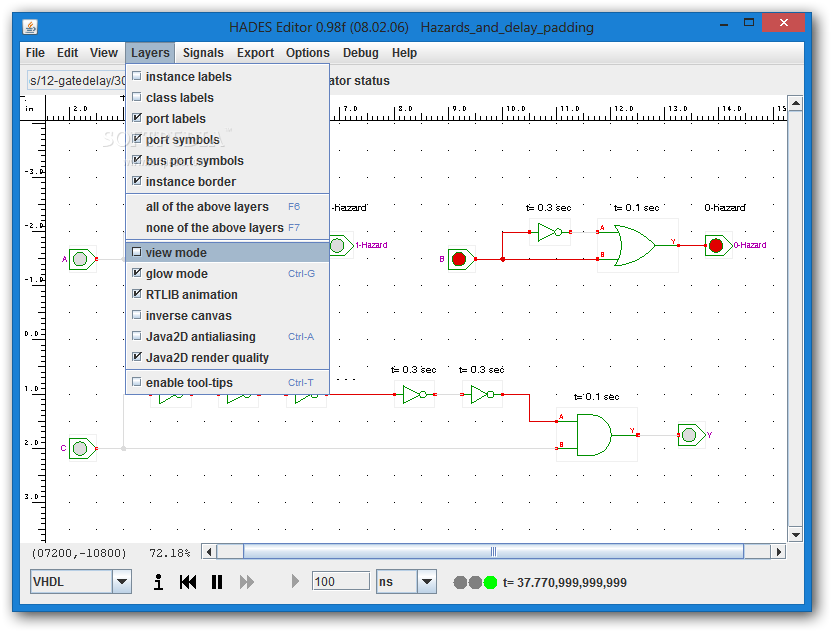Click output pin Y symbol
The image size is (832, 632).
(x=691, y=435)
